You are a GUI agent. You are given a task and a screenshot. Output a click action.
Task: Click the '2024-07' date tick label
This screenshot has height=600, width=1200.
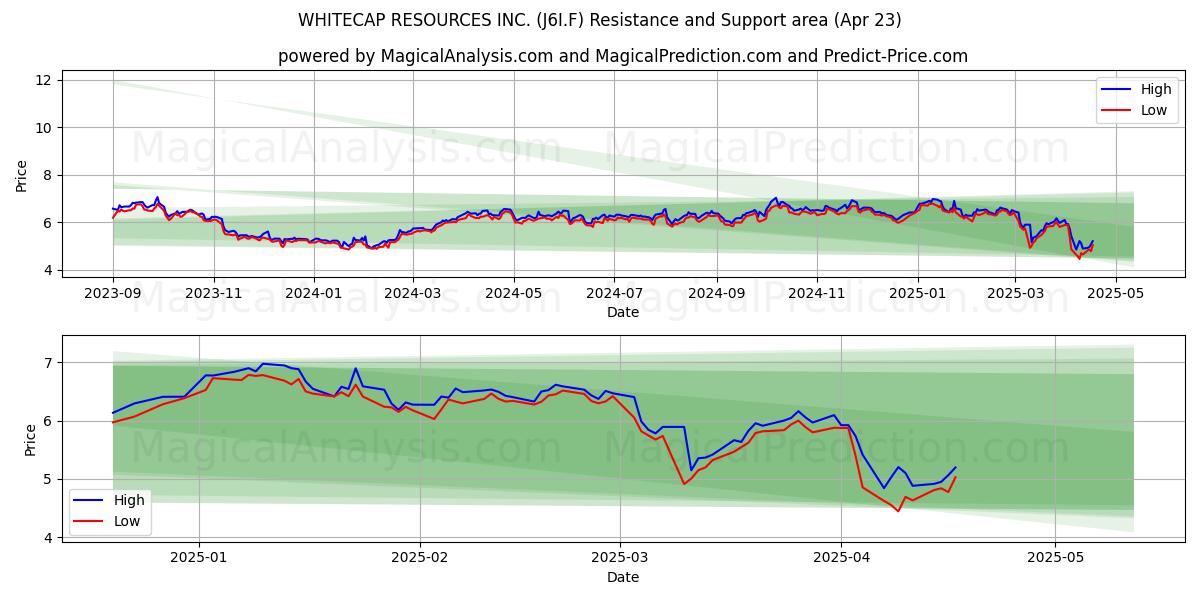(614, 293)
